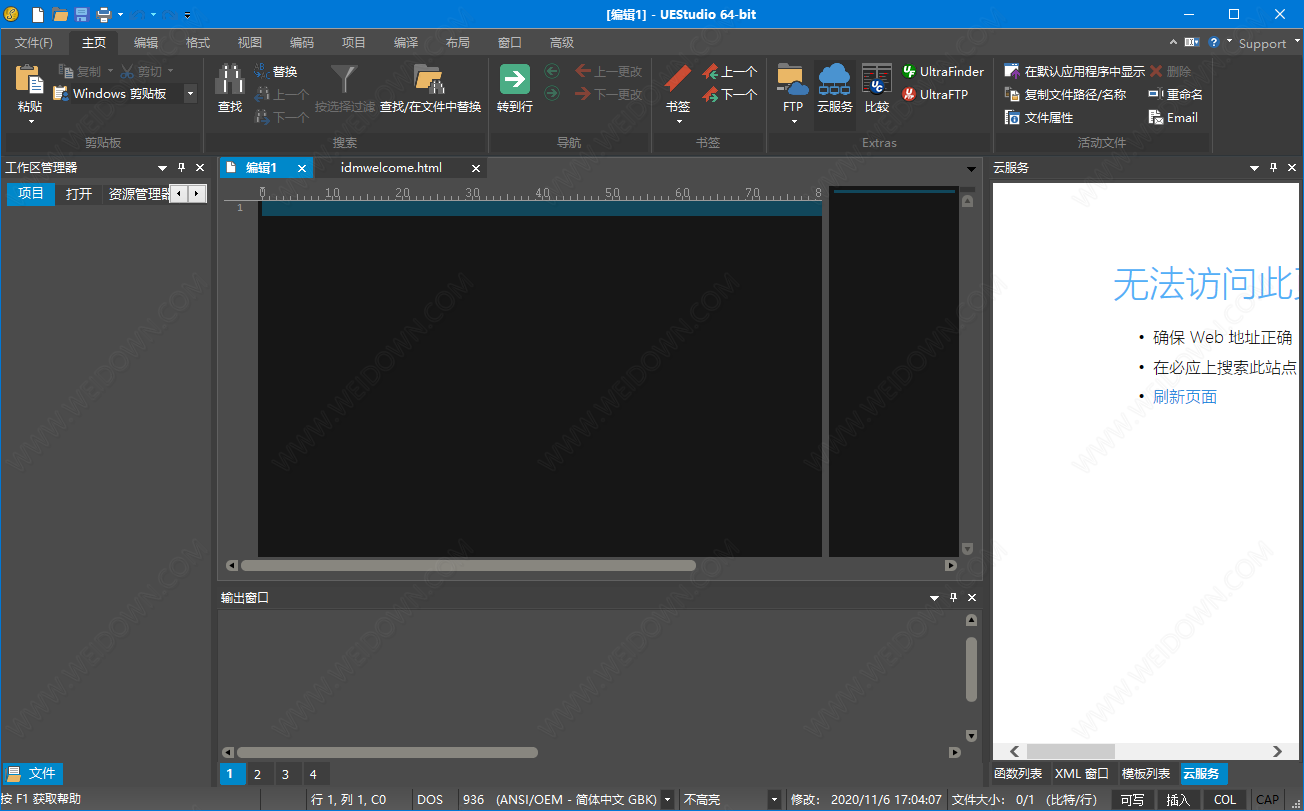Switch to 打开 tab in workspace manager
This screenshot has width=1304, height=811.
[79, 194]
